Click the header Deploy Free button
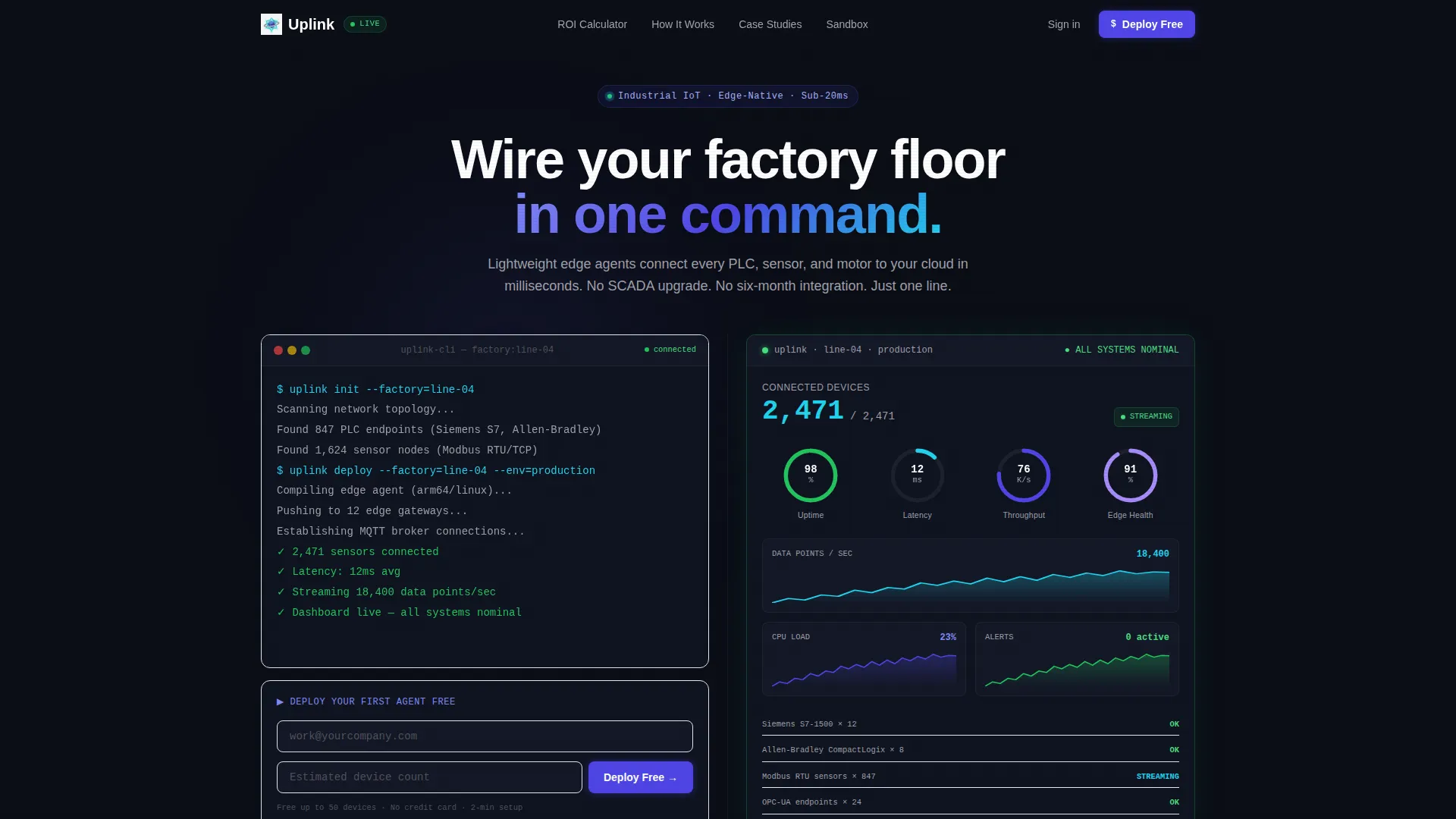 click(1147, 24)
